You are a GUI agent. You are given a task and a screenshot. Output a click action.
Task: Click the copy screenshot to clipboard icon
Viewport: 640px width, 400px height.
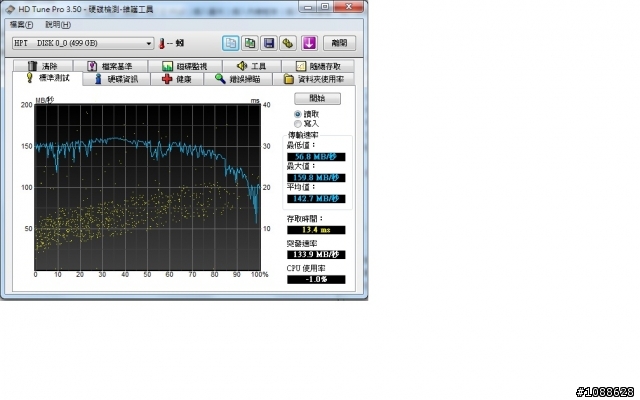tap(249, 43)
